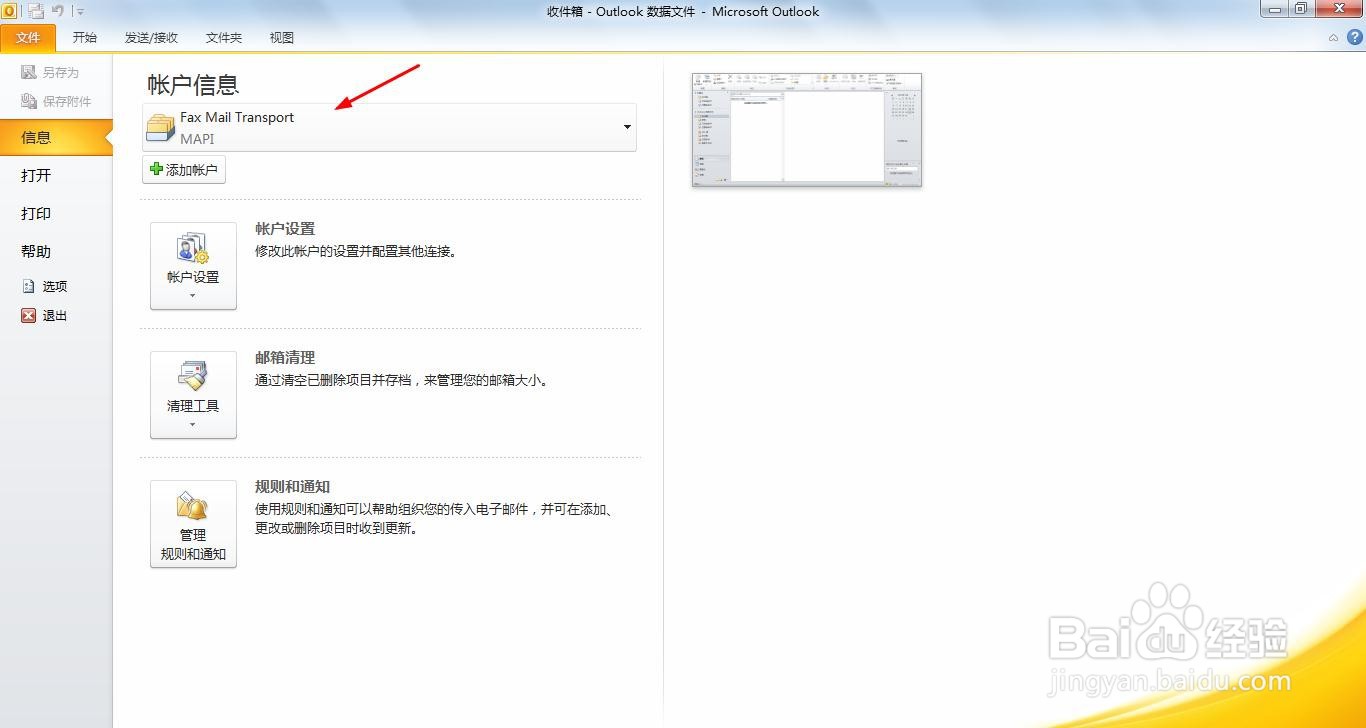1366x728 pixels.
Task: Close the Outlook window
Action: (1339, 8)
